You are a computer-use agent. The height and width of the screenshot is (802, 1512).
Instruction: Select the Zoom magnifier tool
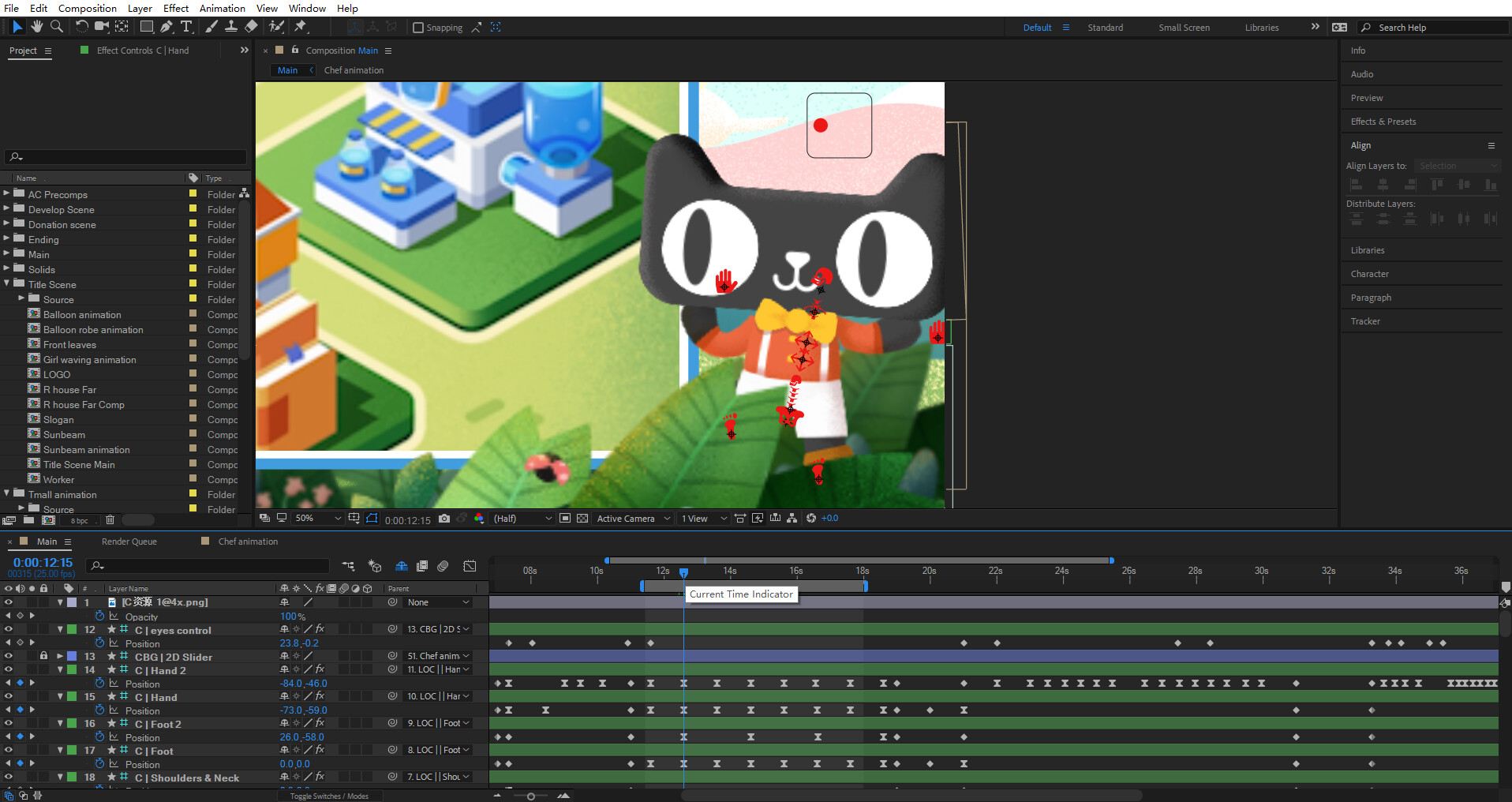tap(57, 27)
